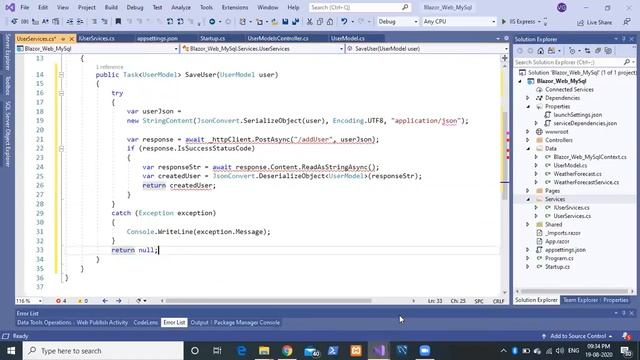Click the Cut scissors icon
Image resolution: width=640 pixels, height=360 pixels.
point(309,22)
